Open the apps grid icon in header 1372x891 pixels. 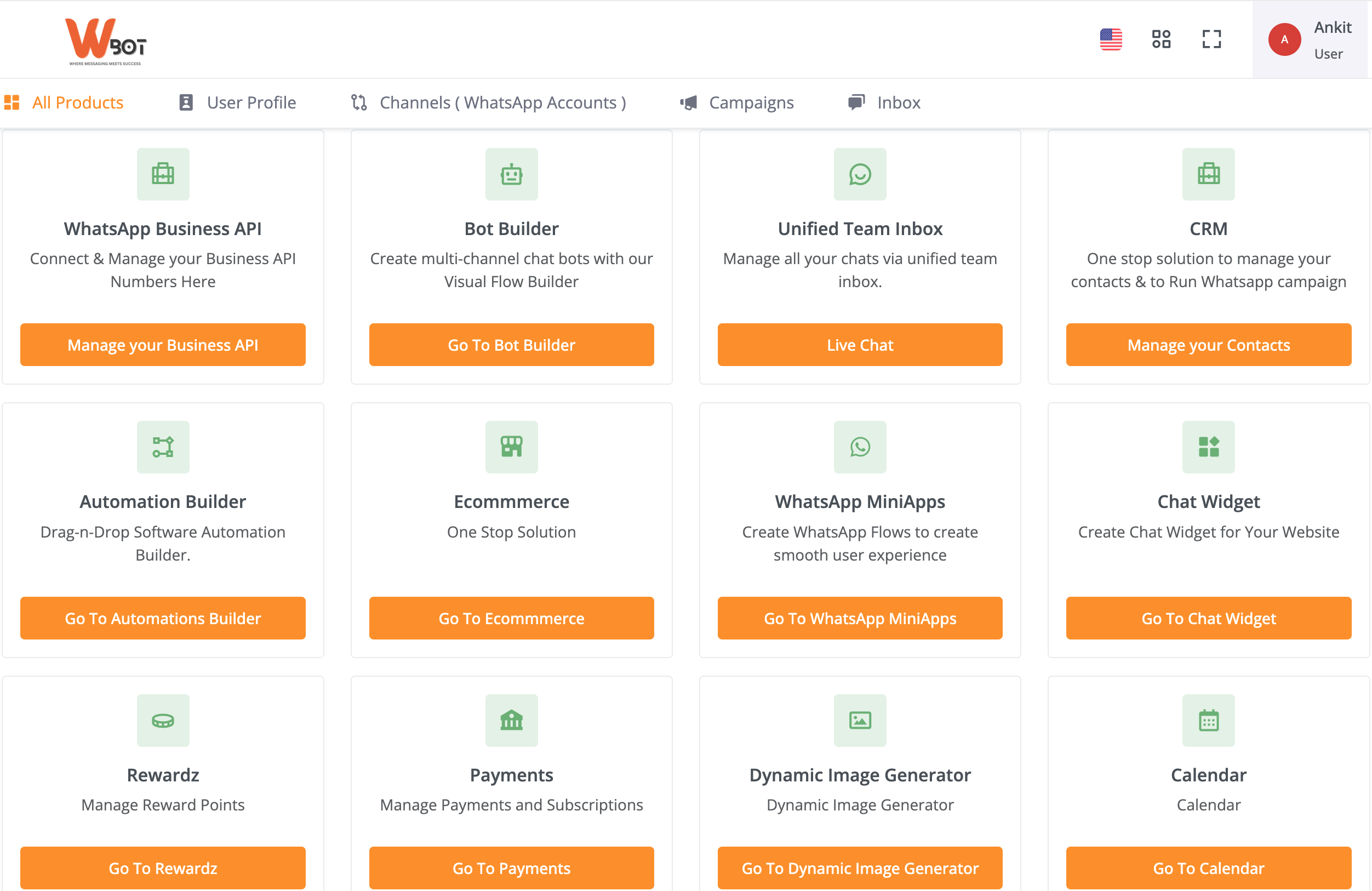[1161, 39]
